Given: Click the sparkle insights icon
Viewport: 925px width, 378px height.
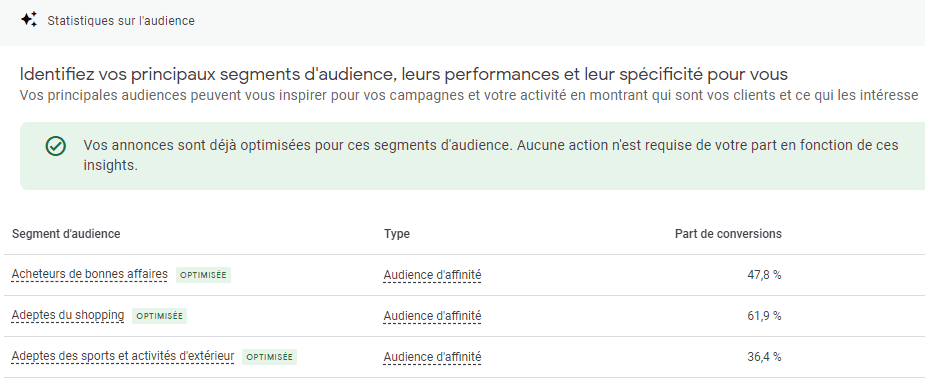Looking at the screenshot, I should (x=29, y=19).
